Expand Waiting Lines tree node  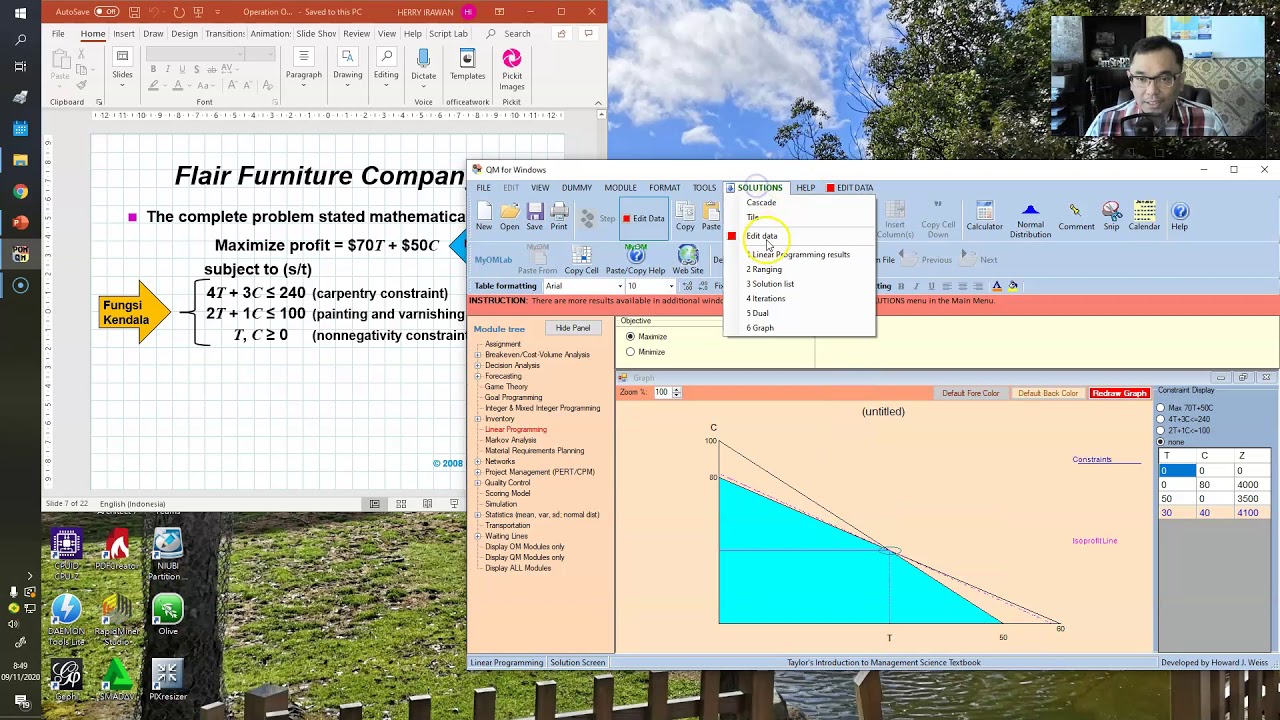[x=478, y=536]
